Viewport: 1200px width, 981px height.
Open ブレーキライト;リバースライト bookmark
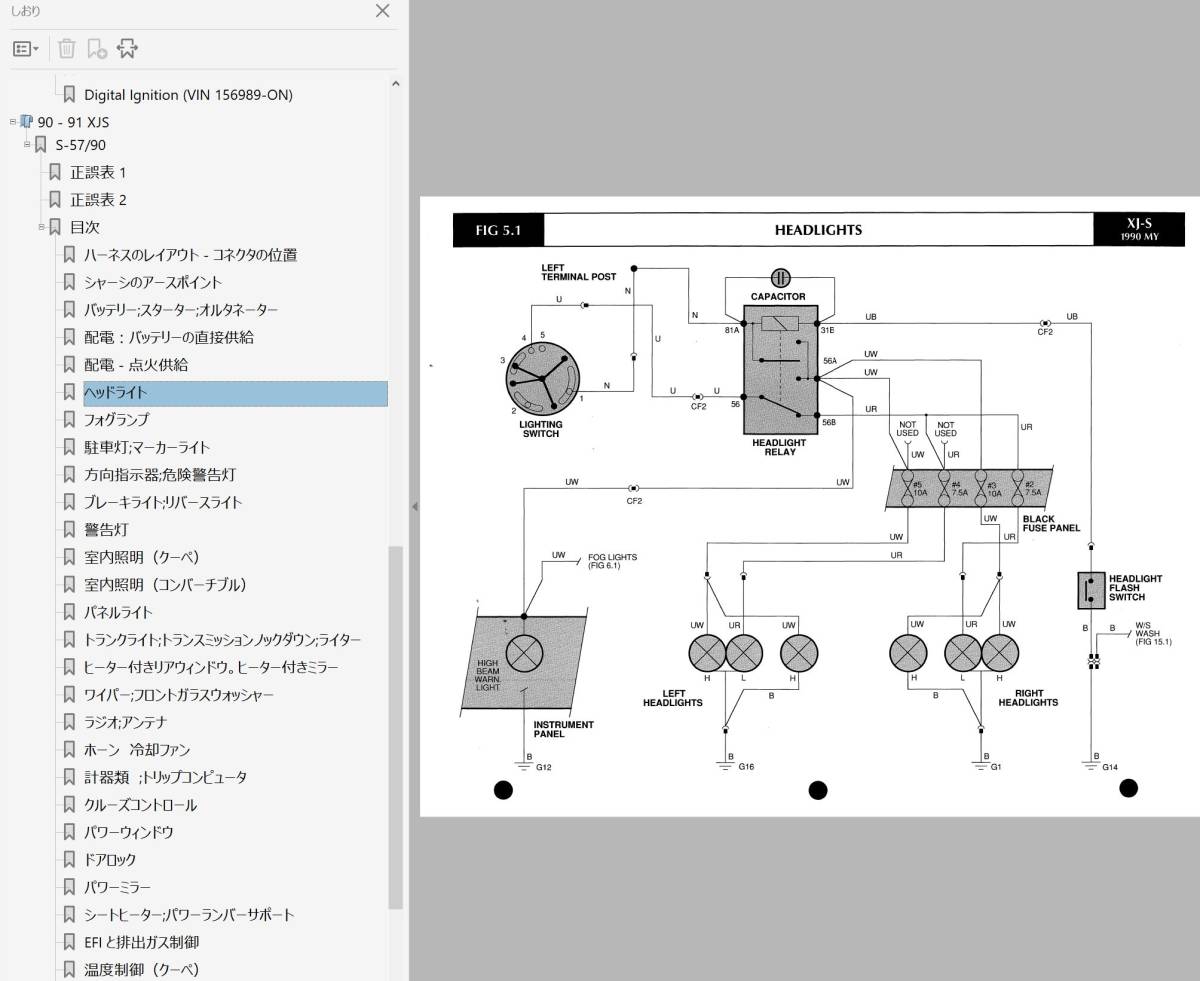point(163,502)
